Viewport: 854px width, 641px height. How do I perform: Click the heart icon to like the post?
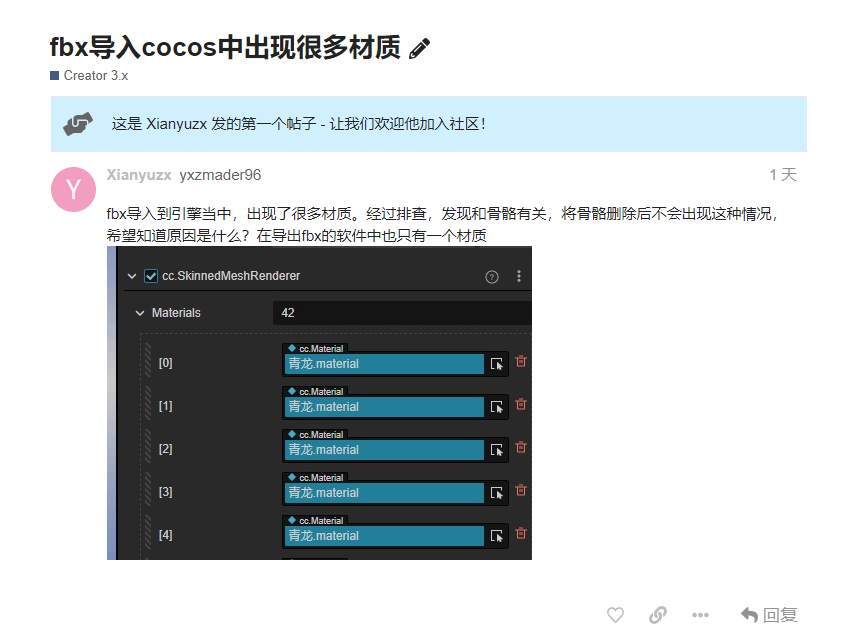pos(615,614)
